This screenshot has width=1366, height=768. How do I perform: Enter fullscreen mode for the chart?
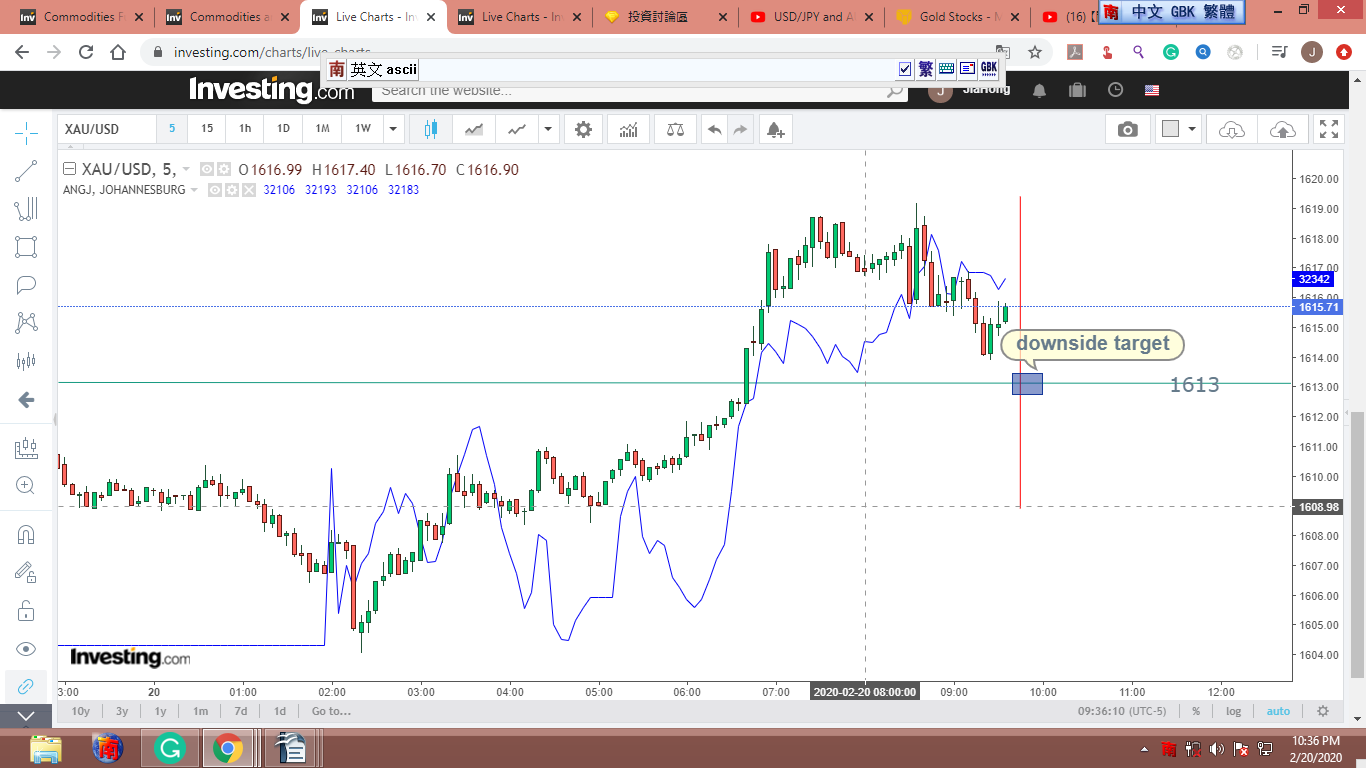click(1328, 129)
